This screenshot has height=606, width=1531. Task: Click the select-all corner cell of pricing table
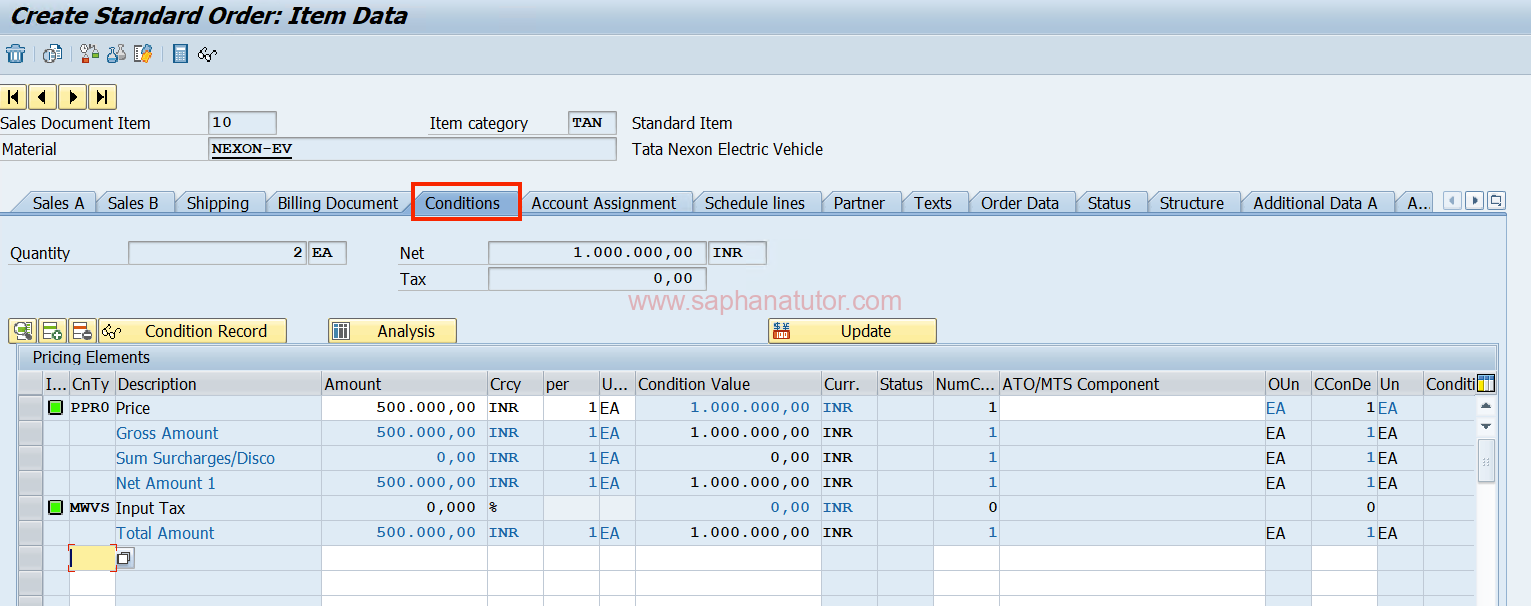[30, 384]
